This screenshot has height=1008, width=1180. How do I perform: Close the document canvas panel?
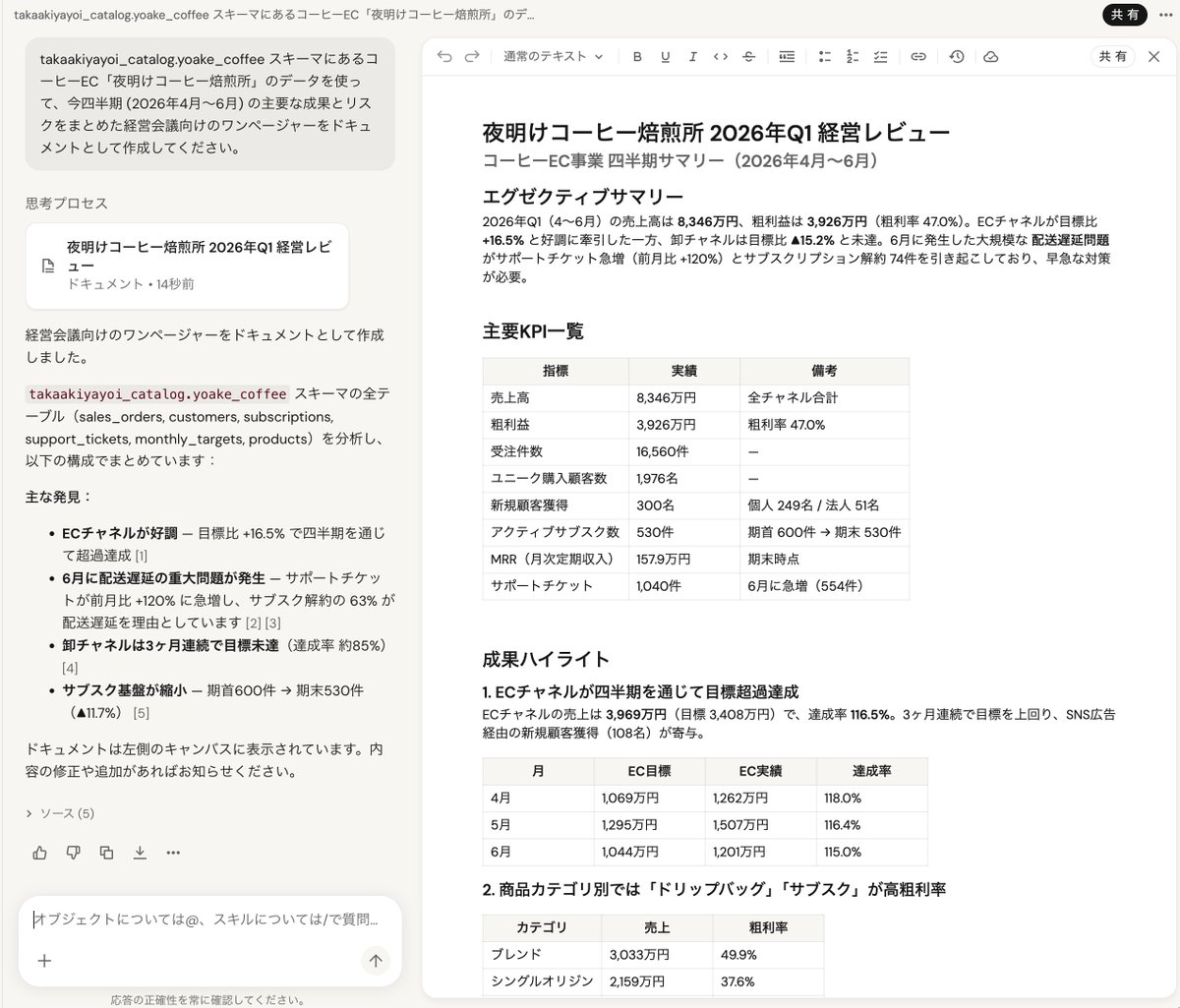[1154, 57]
